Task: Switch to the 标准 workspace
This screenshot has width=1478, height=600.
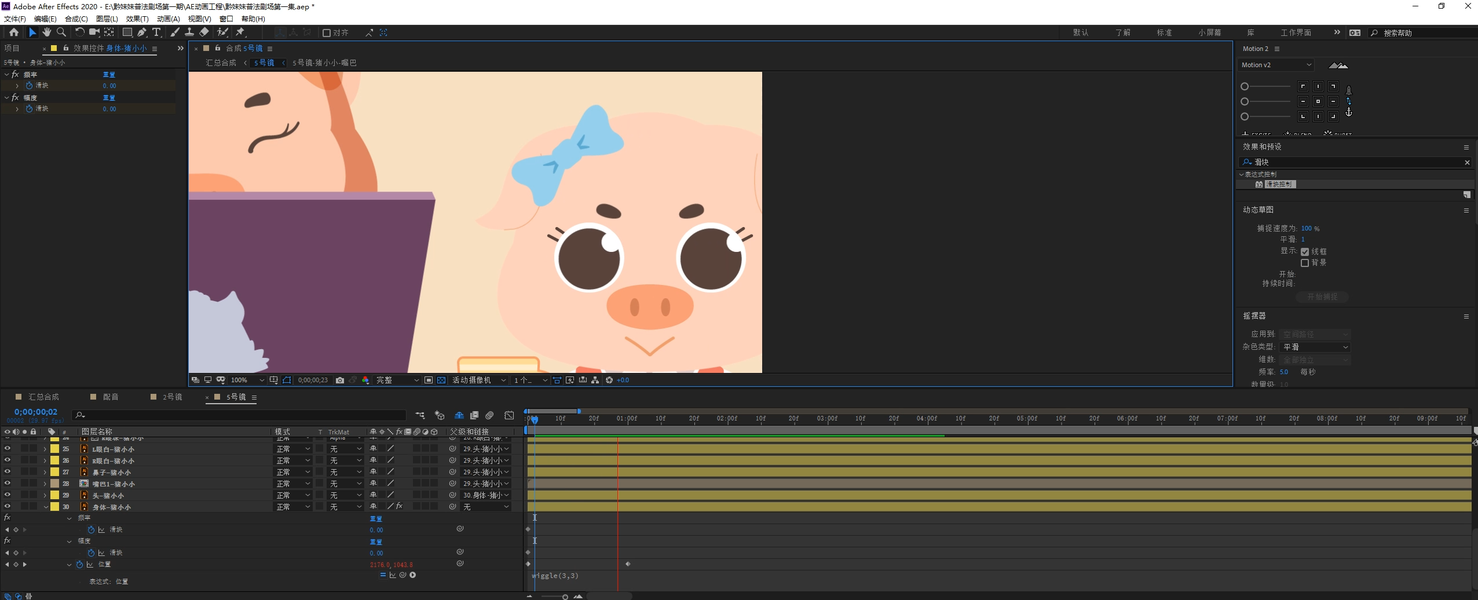Action: click(x=1164, y=33)
